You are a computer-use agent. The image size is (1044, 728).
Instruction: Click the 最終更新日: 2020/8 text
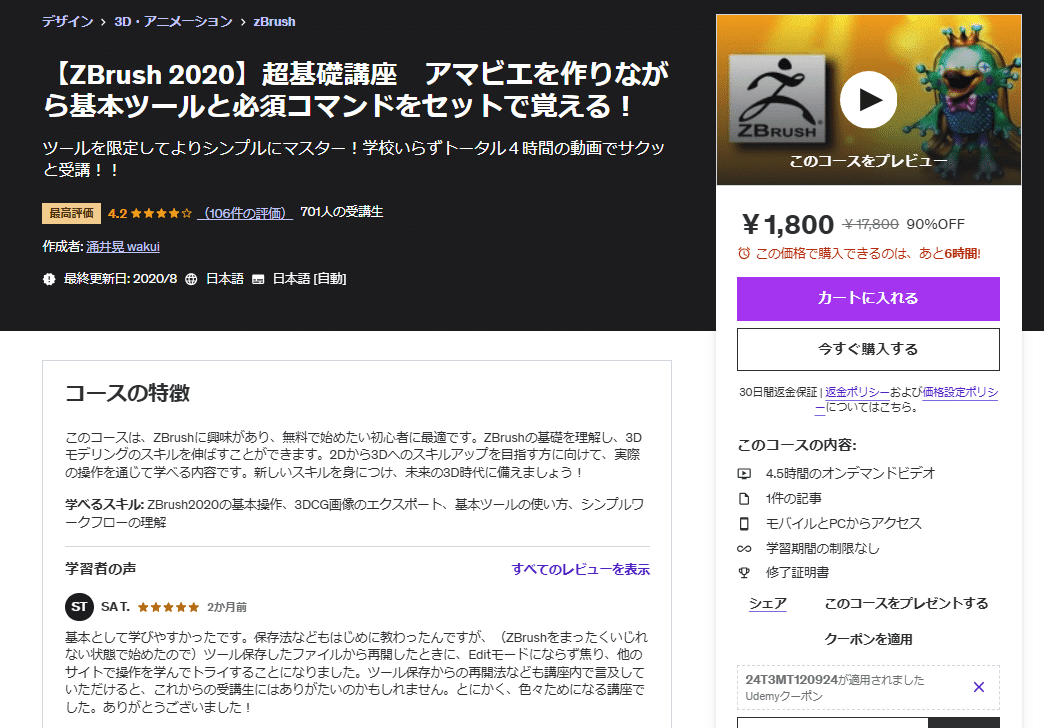pos(121,279)
